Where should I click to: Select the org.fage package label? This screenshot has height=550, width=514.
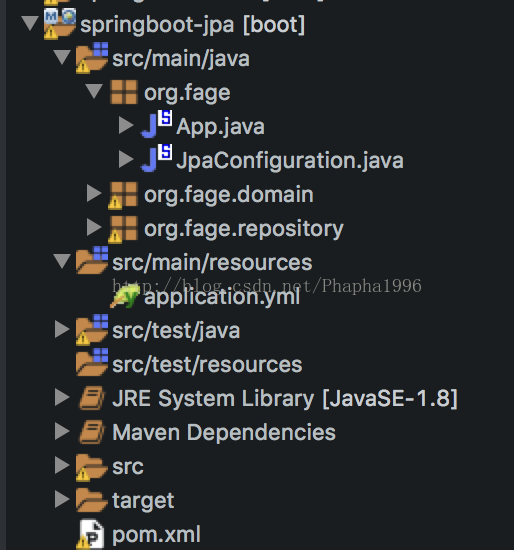(x=187, y=93)
